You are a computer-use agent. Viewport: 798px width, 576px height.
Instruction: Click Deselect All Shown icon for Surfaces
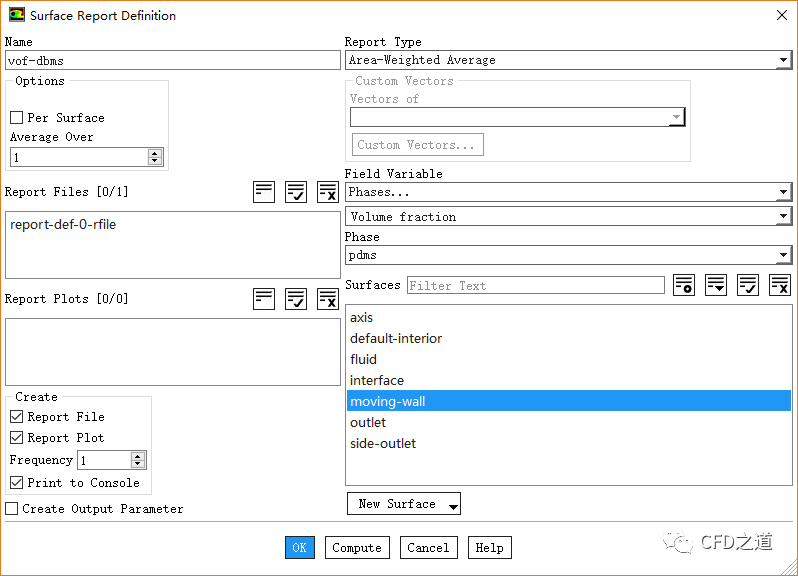779,285
